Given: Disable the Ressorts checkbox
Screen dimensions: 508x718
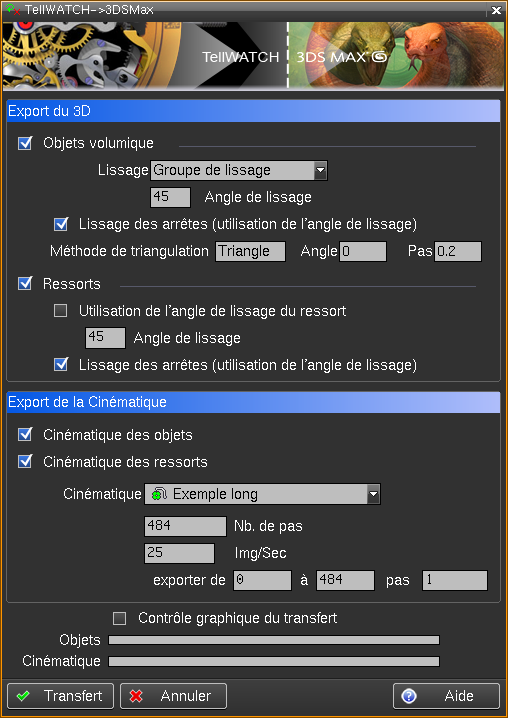Looking at the screenshot, I should tap(25, 284).
